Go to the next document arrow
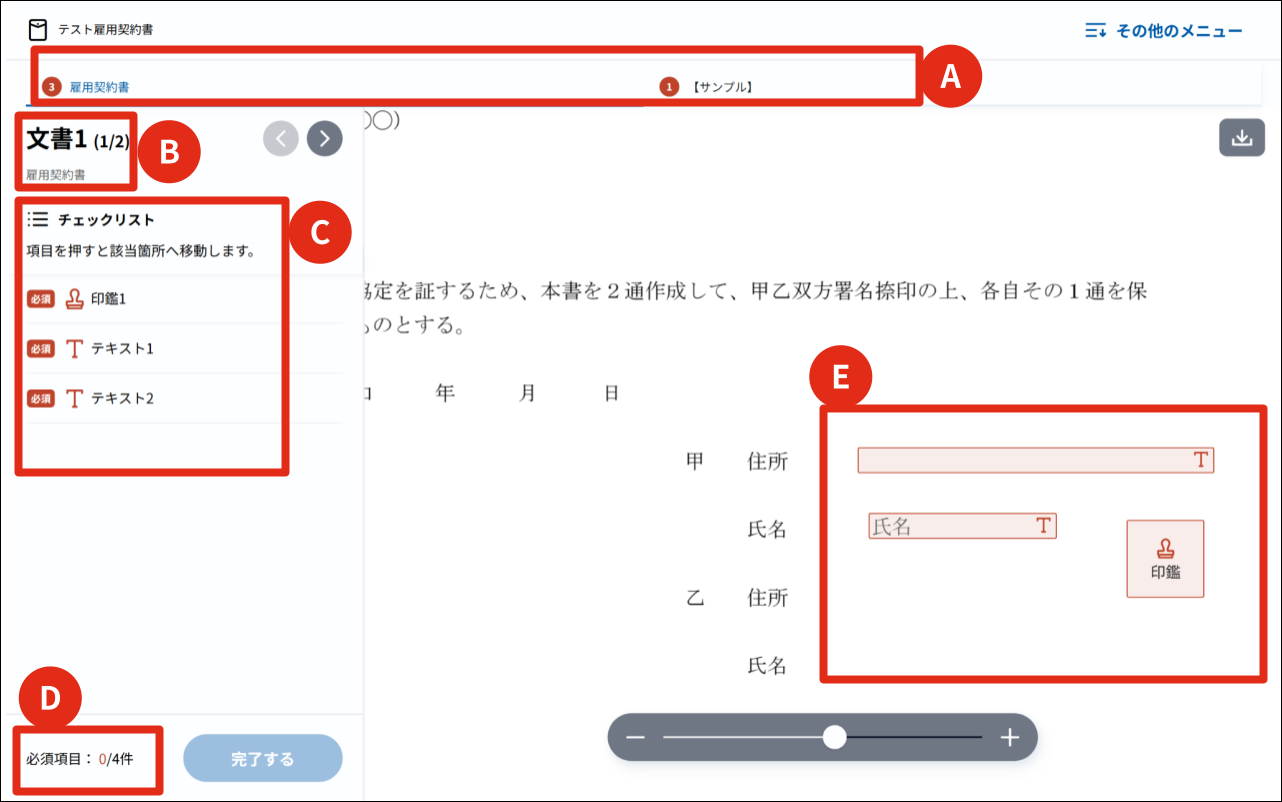The height and width of the screenshot is (802, 1282). (x=325, y=139)
